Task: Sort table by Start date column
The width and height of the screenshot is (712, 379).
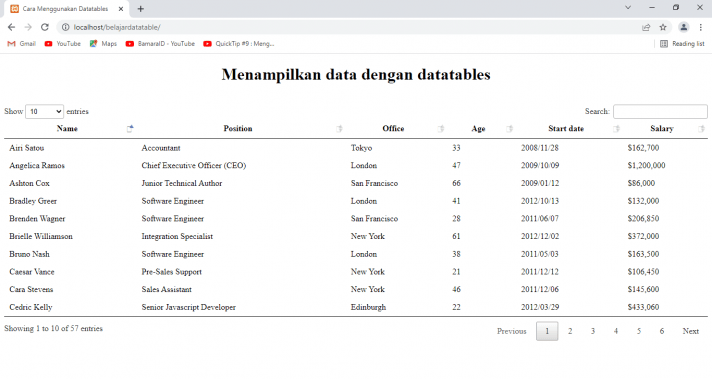Action: [x=566, y=128]
